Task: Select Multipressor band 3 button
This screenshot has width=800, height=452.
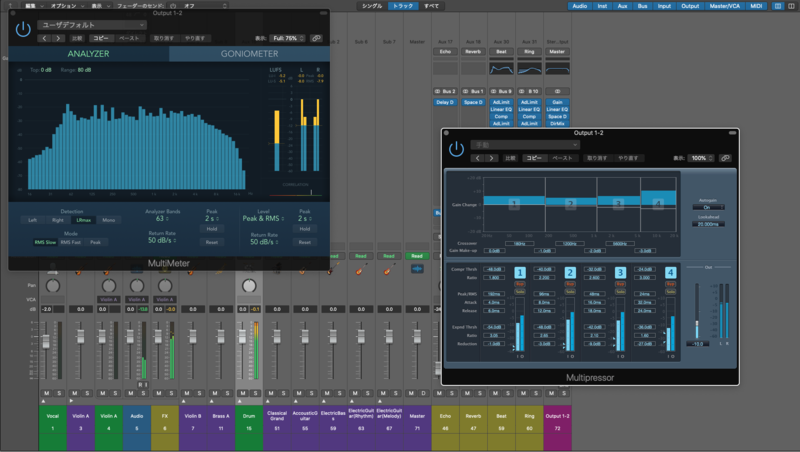Action: tap(620, 272)
